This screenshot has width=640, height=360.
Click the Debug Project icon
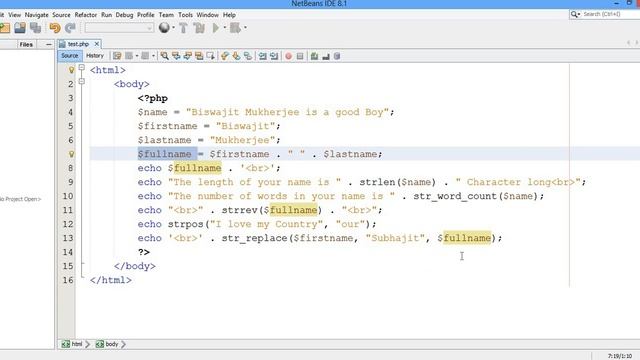pyautogui.click(x=235, y=28)
